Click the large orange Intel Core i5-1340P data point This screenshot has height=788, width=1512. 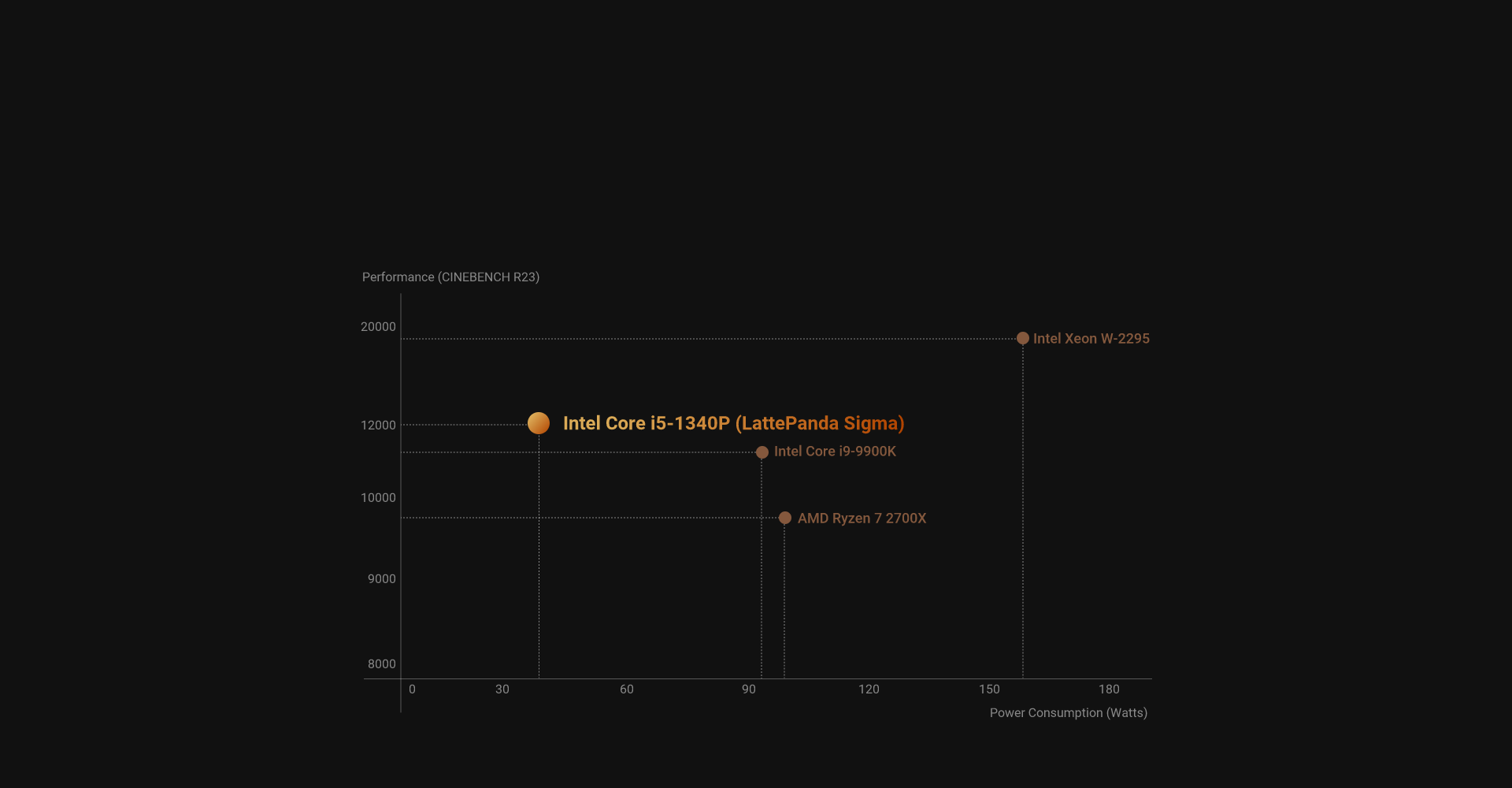coord(539,423)
